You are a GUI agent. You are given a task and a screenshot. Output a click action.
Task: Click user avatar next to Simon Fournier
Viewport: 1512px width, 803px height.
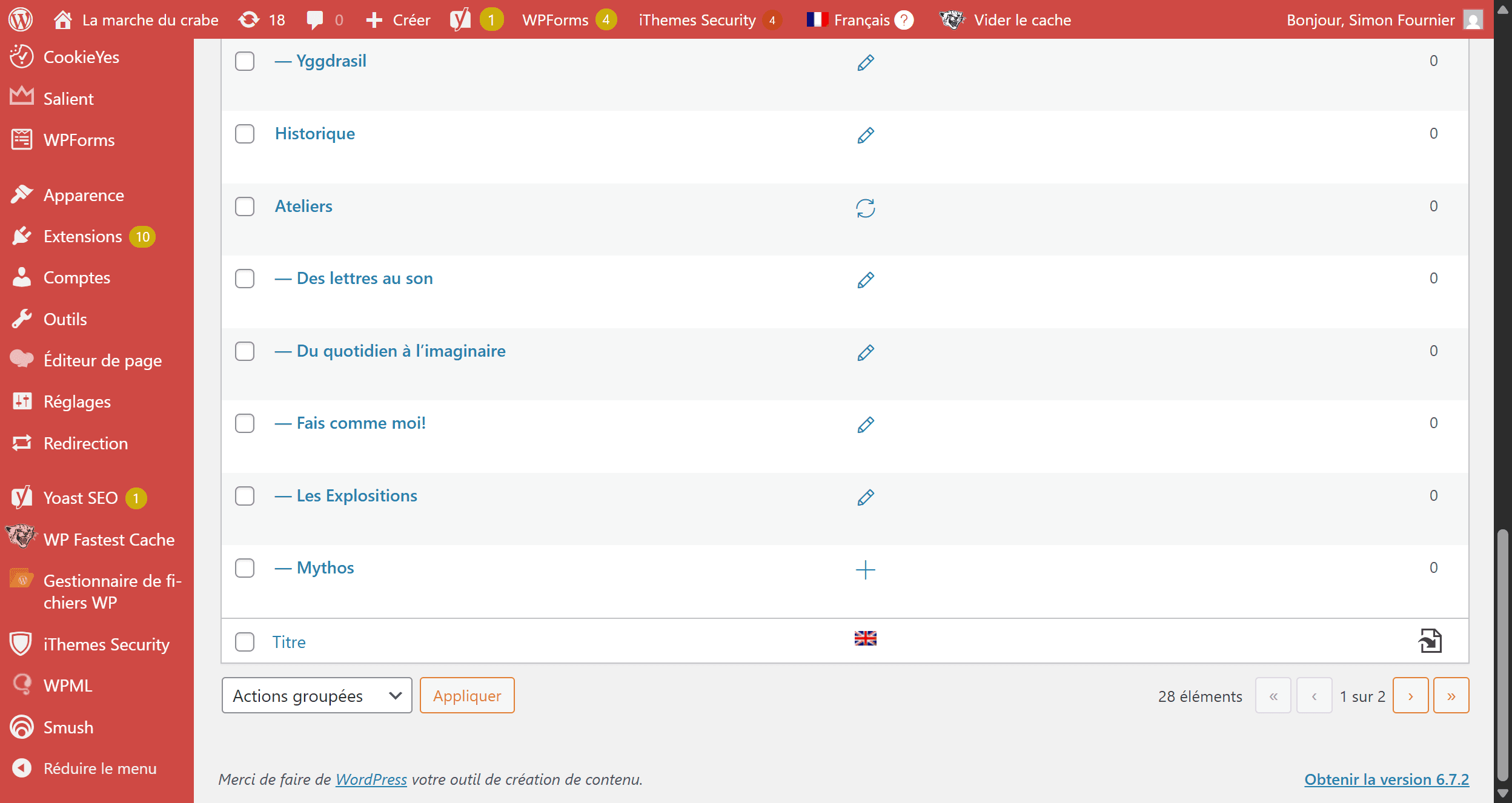(x=1473, y=20)
